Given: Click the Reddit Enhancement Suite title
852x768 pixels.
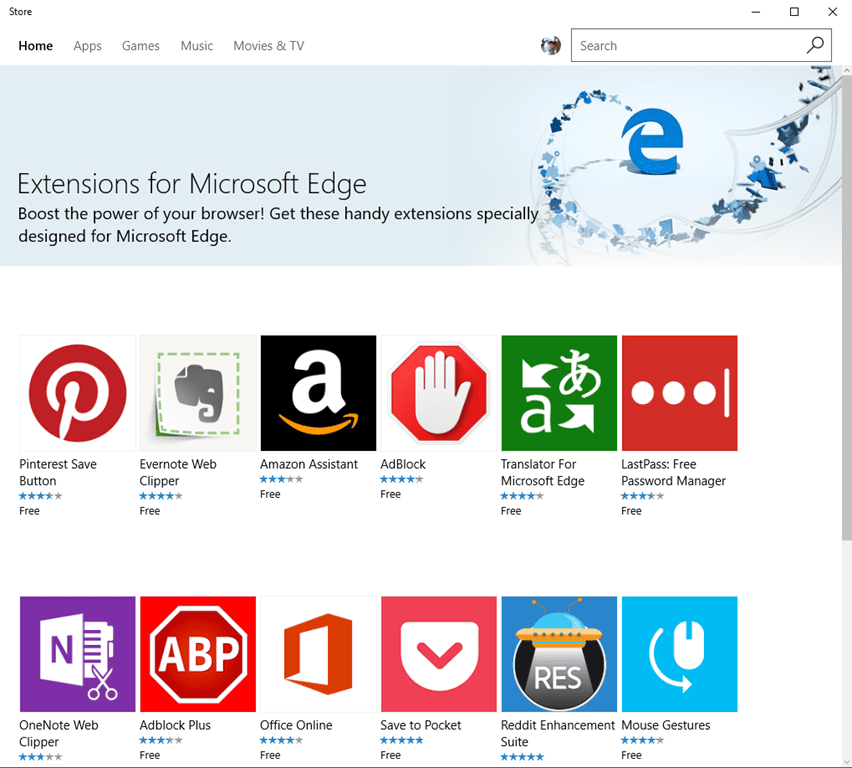Looking at the screenshot, I should pos(557,733).
